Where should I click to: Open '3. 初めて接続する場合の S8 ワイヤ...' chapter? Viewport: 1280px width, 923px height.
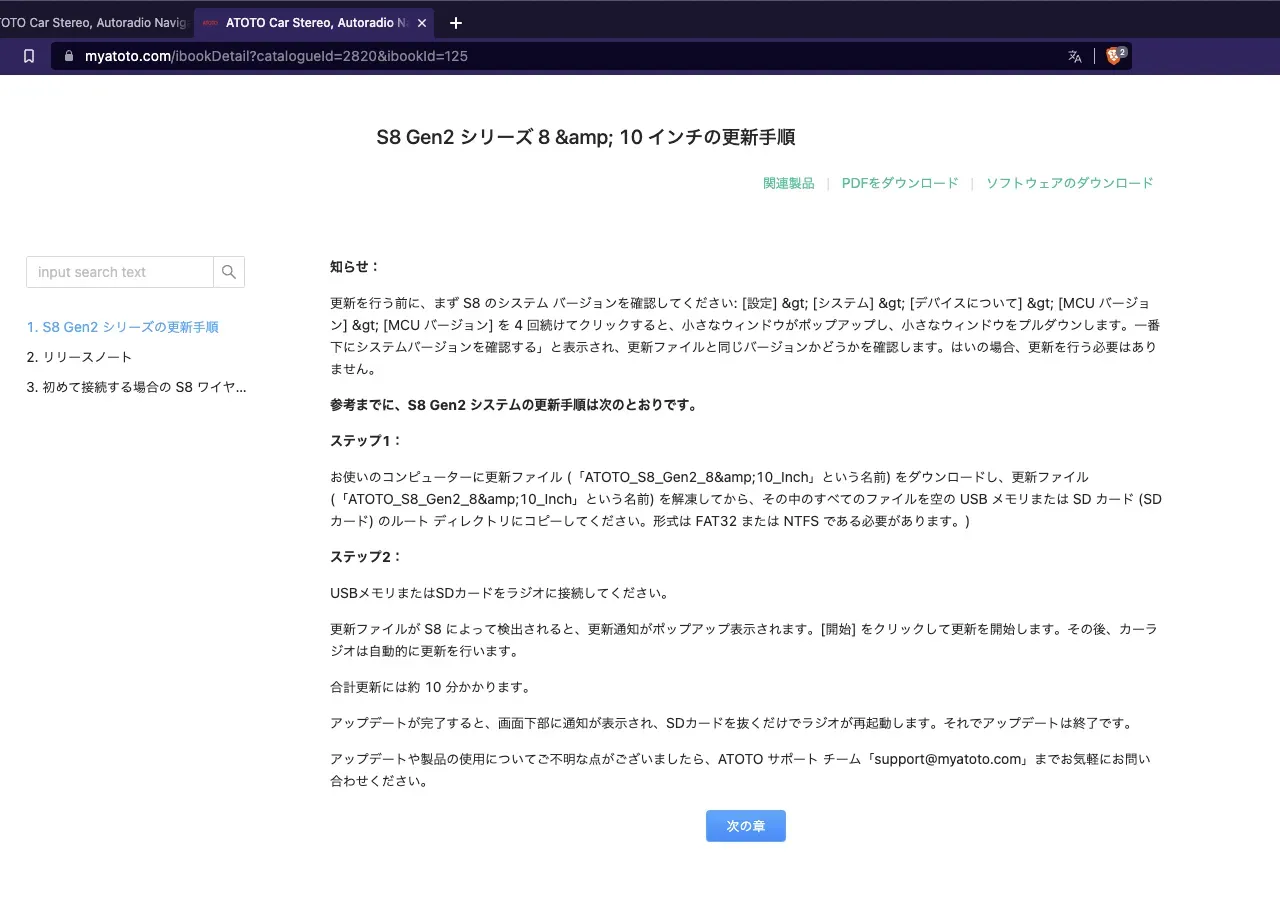[136, 387]
